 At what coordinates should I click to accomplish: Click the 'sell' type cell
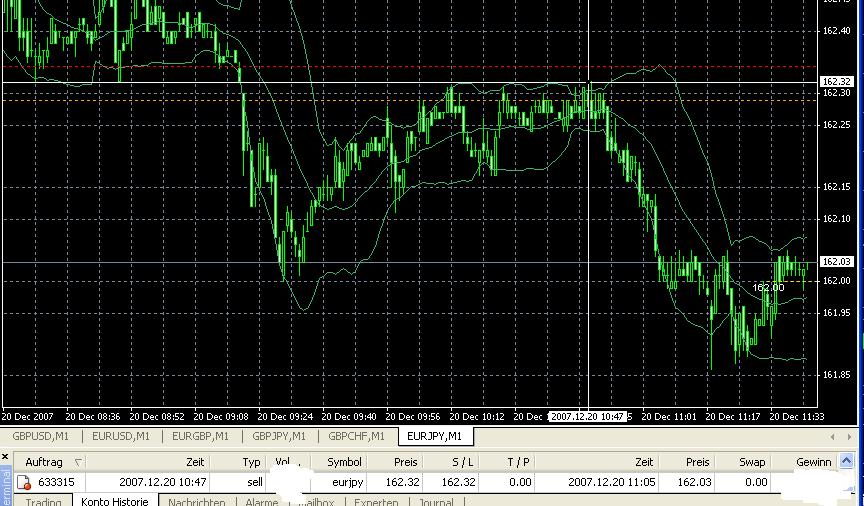pos(255,482)
